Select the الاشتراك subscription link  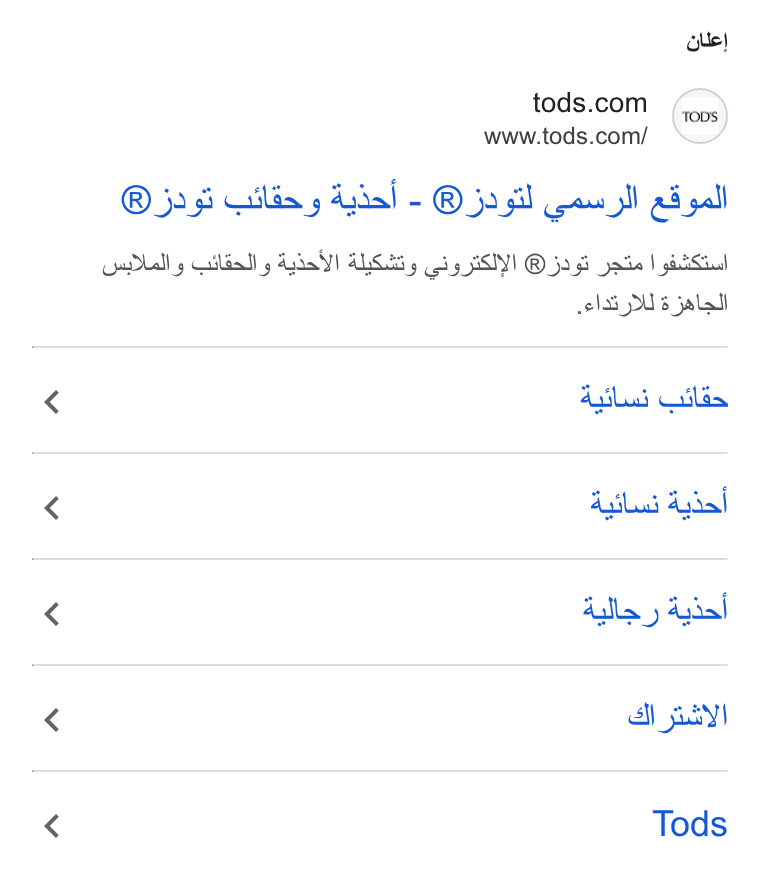pos(677,716)
